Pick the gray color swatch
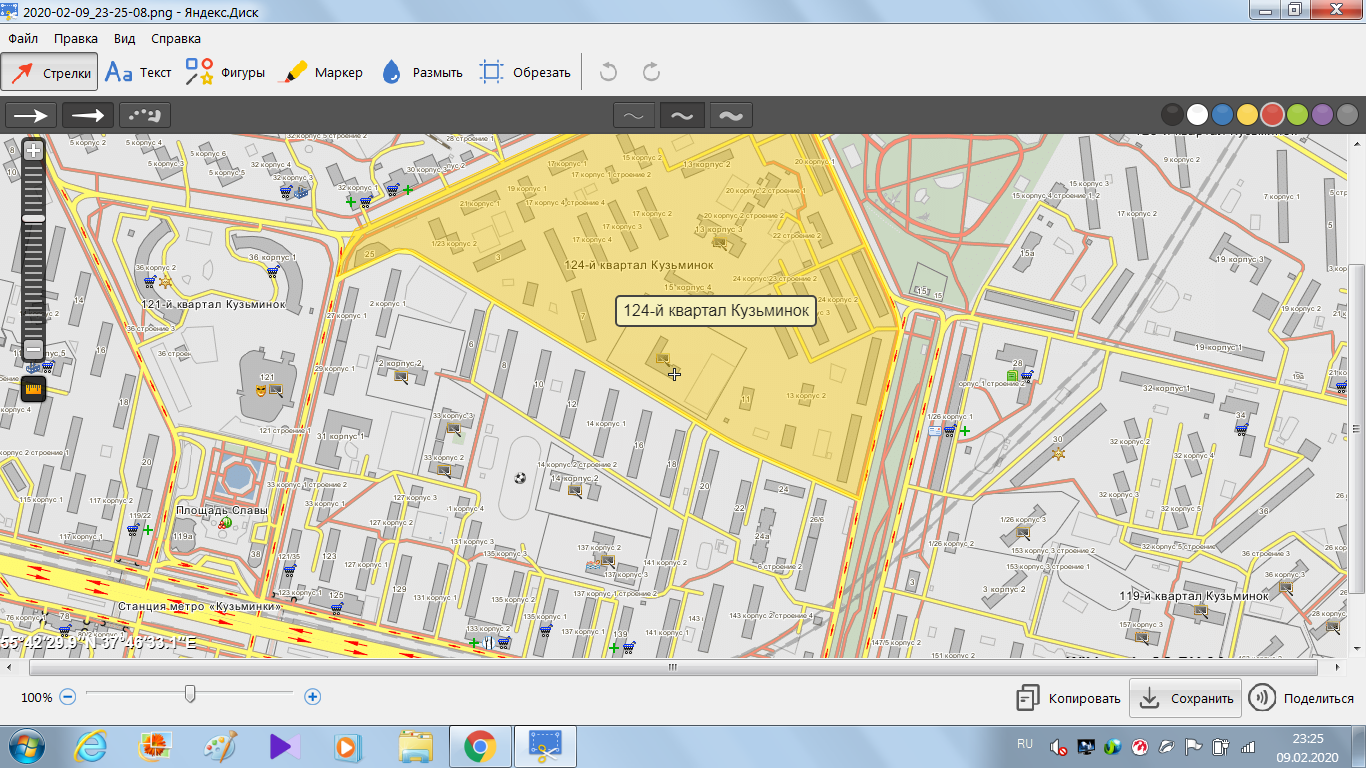 coord(1348,116)
